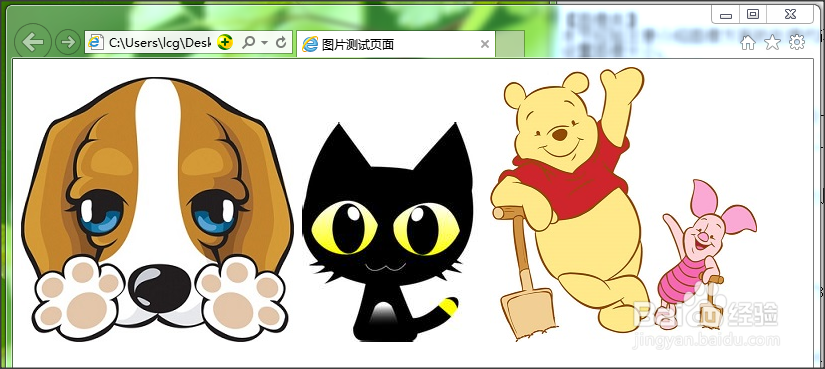Open Favorites with the star icon
825x369 pixels.
pos(772,43)
